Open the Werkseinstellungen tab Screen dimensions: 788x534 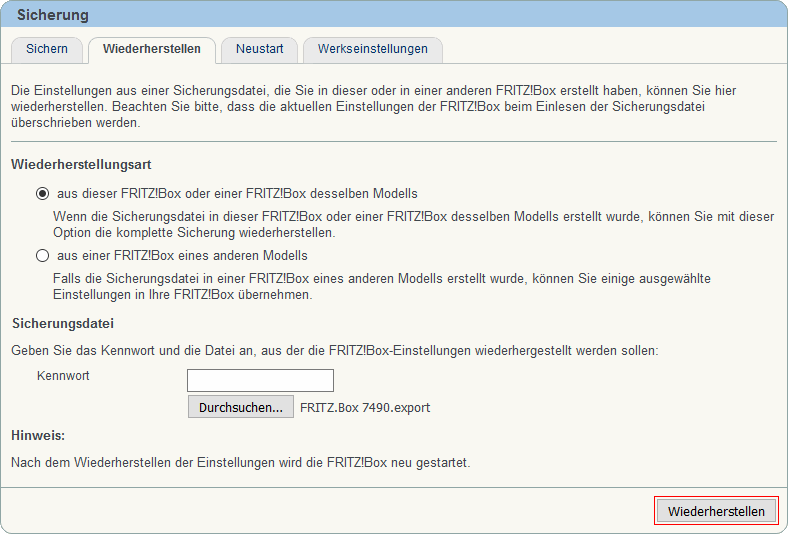[372, 49]
